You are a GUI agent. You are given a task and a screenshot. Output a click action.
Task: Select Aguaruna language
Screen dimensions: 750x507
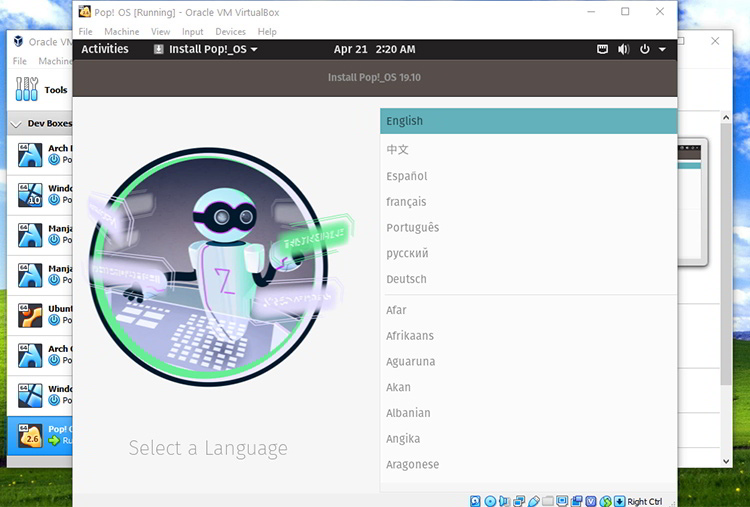point(529,362)
